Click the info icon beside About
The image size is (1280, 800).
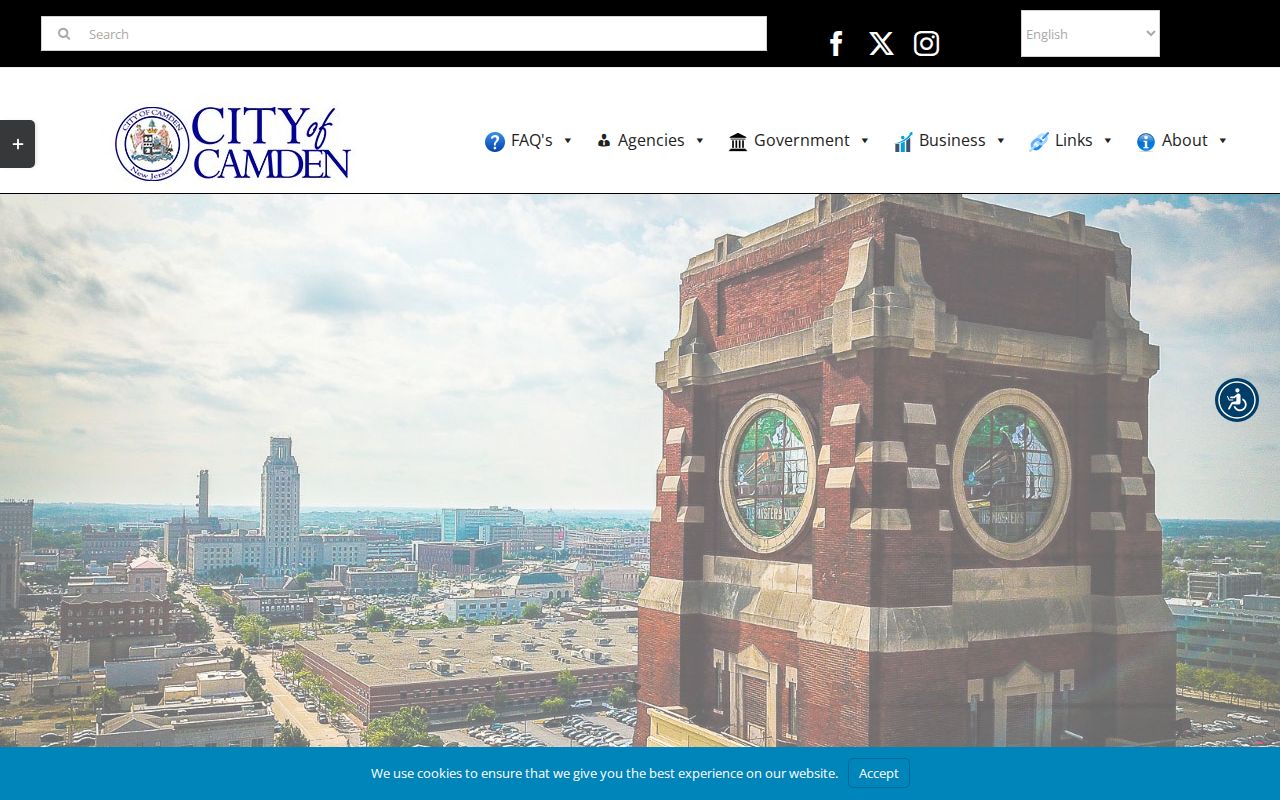[1146, 142]
